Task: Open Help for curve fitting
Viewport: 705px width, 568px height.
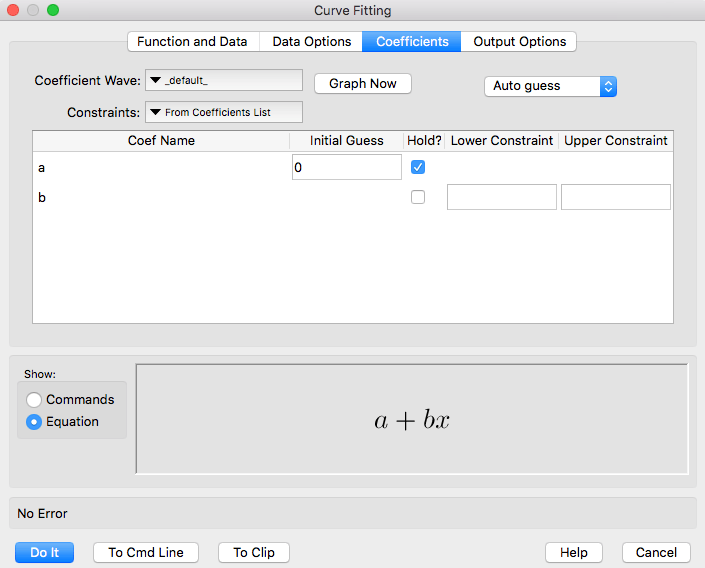Action: click(x=573, y=552)
